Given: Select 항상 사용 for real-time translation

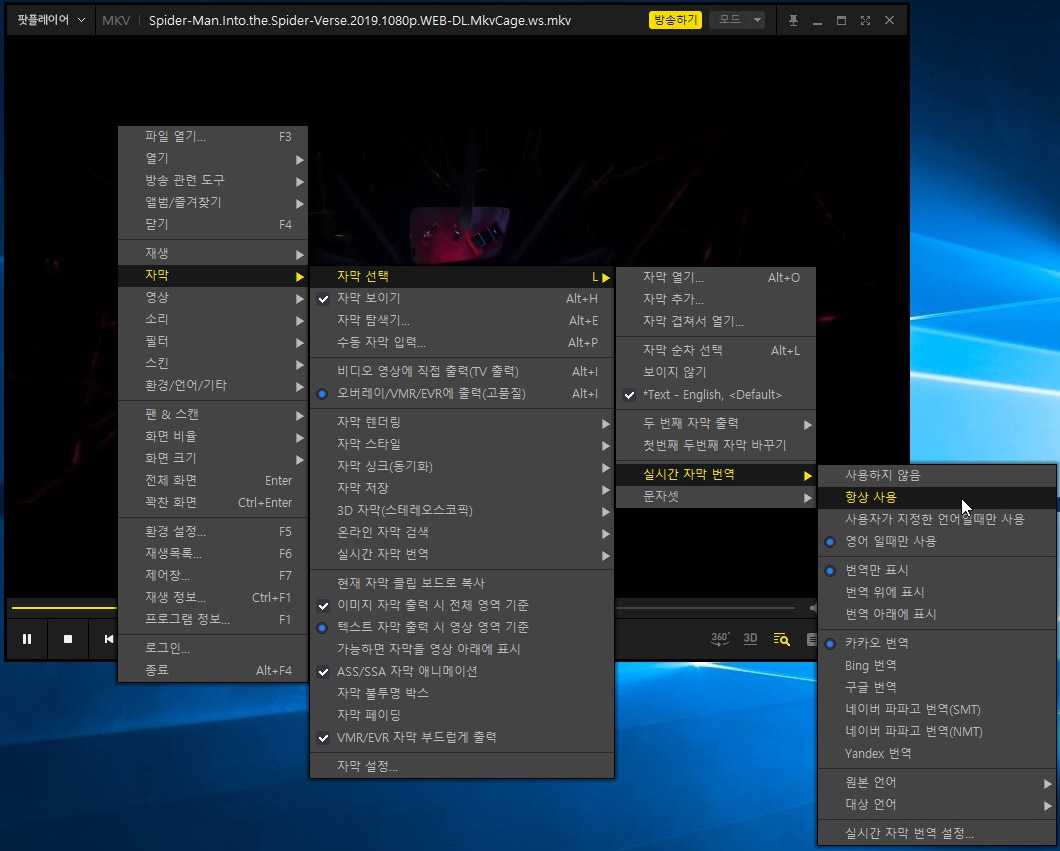Looking at the screenshot, I should [x=937, y=497].
